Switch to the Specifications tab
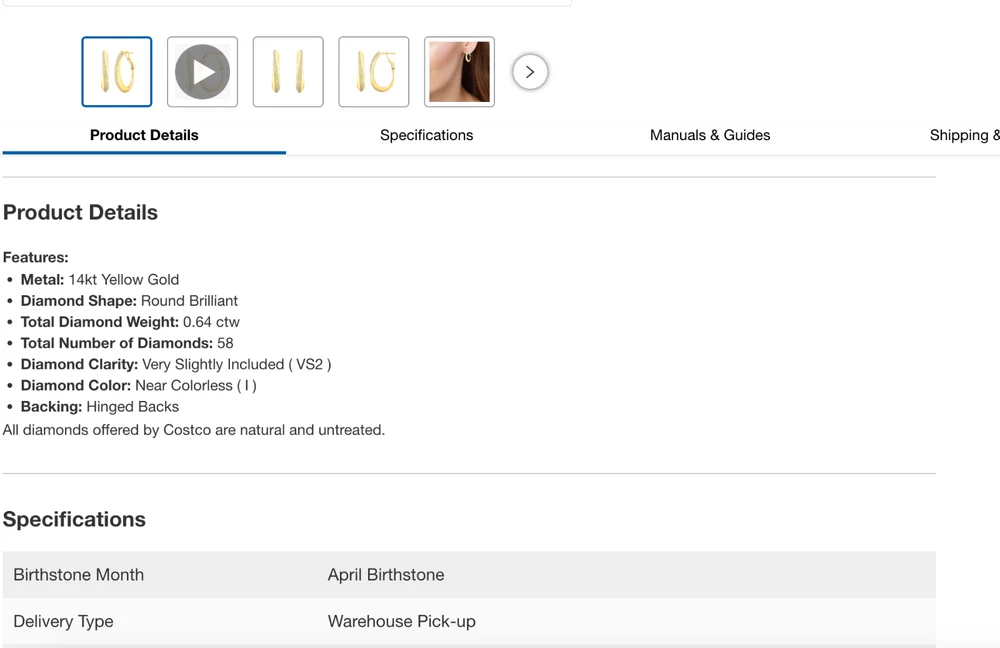The image size is (1000, 648). (426, 135)
